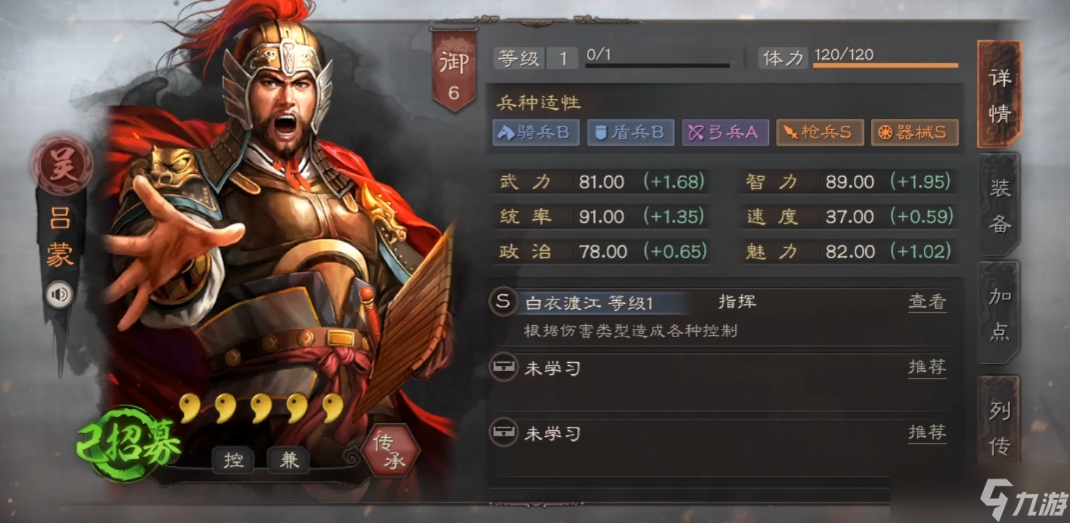View 白衣渡江 skill via 查看 link
The width and height of the screenshot is (1070, 523).
[x=927, y=302]
